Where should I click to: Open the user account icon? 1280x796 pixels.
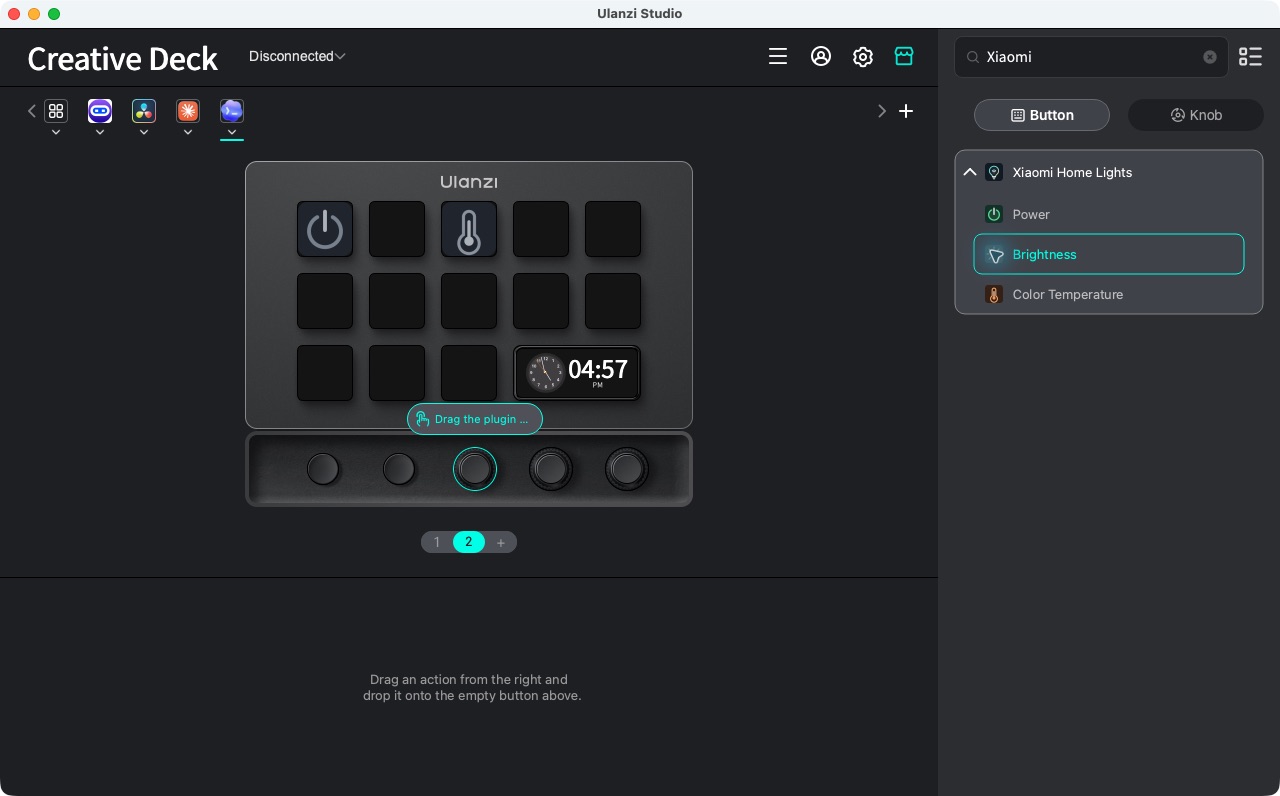tap(821, 57)
